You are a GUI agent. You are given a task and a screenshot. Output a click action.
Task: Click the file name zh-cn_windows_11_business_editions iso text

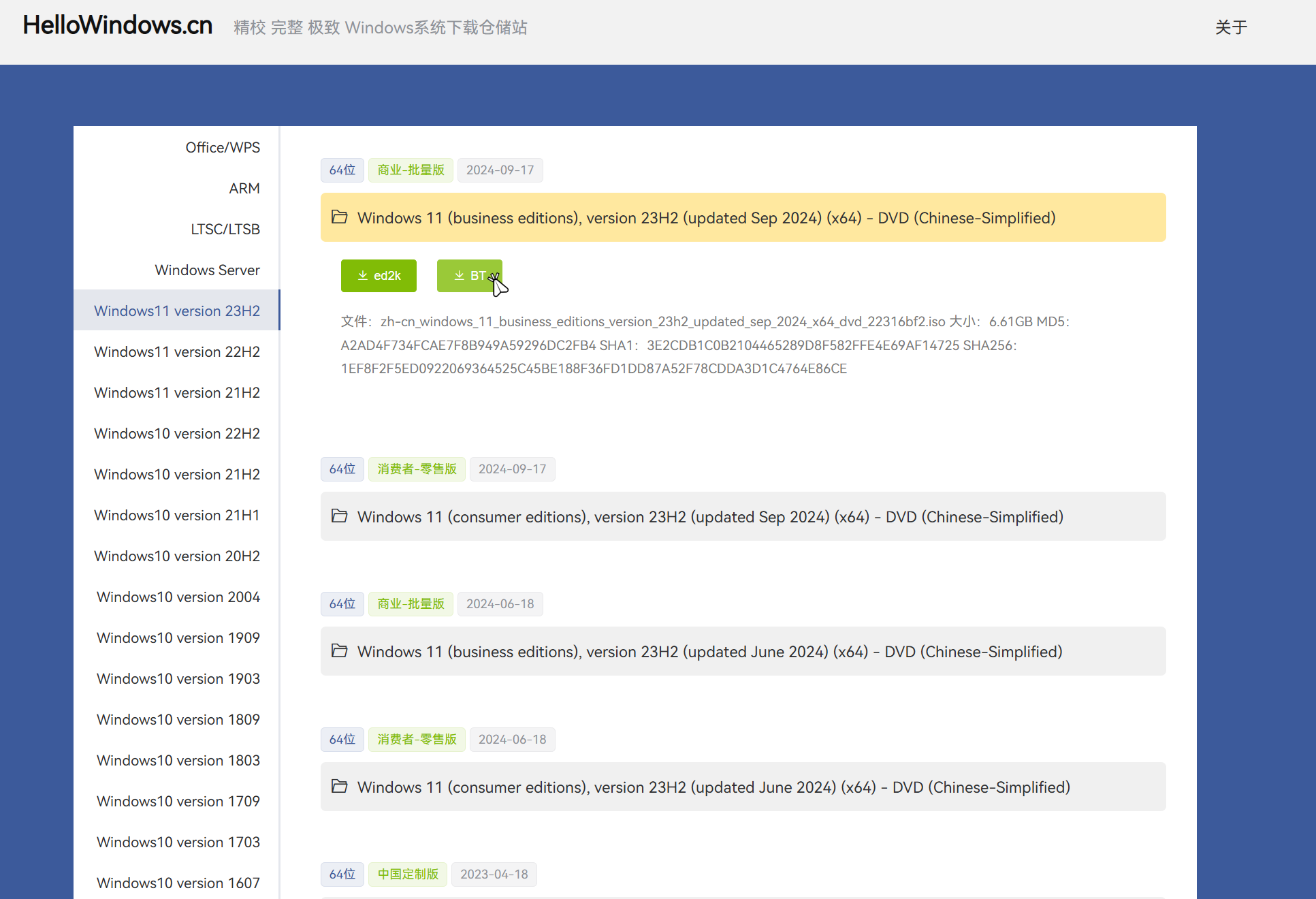[x=663, y=321]
